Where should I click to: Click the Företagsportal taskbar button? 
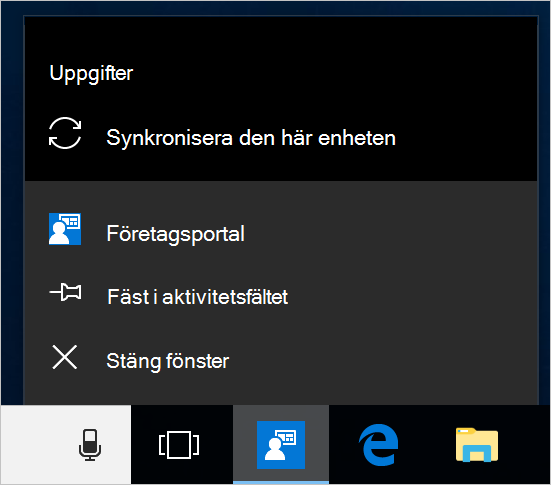[281, 445]
